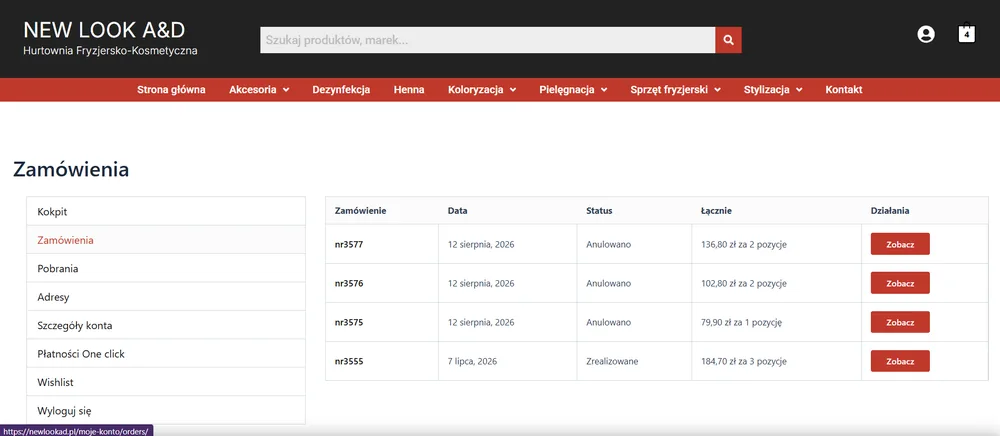The width and height of the screenshot is (1000, 436).
Task: Click the Zamówienie column header
Action: click(x=360, y=211)
